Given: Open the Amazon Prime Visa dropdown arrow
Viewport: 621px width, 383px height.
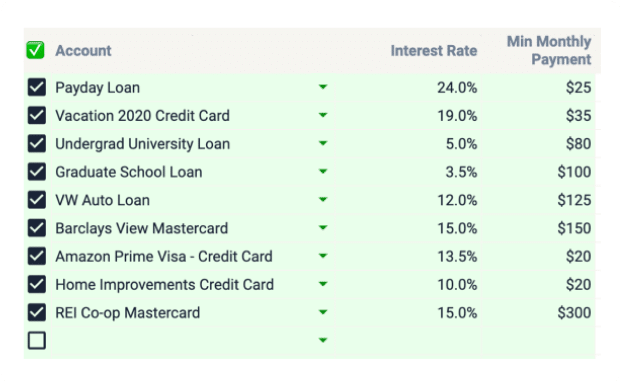Looking at the screenshot, I should (x=323, y=255).
